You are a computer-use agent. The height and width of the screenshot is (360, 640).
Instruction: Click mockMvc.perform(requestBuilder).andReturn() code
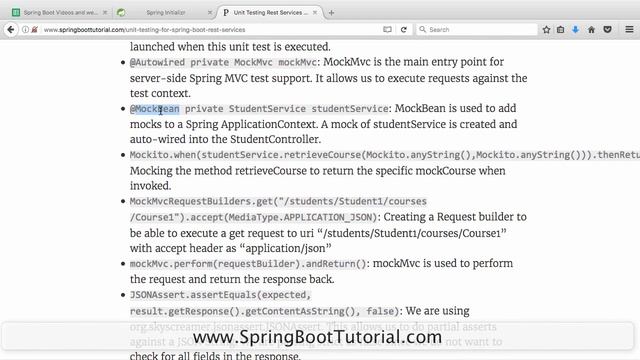coord(248,264)
